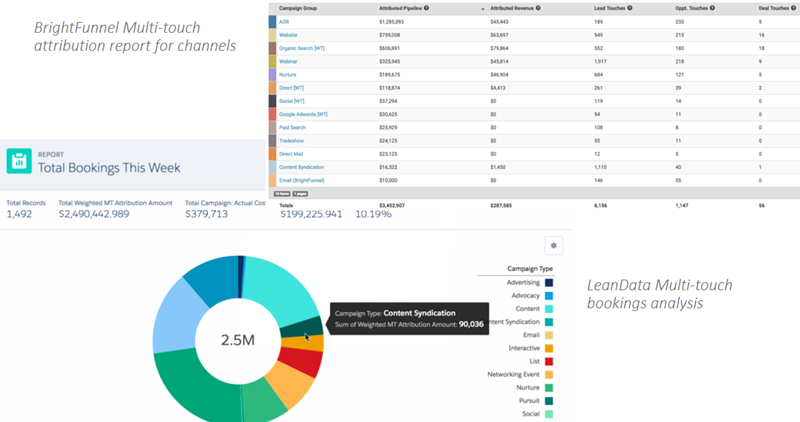Open the ADR campaign group

click(x=284, y=22)
